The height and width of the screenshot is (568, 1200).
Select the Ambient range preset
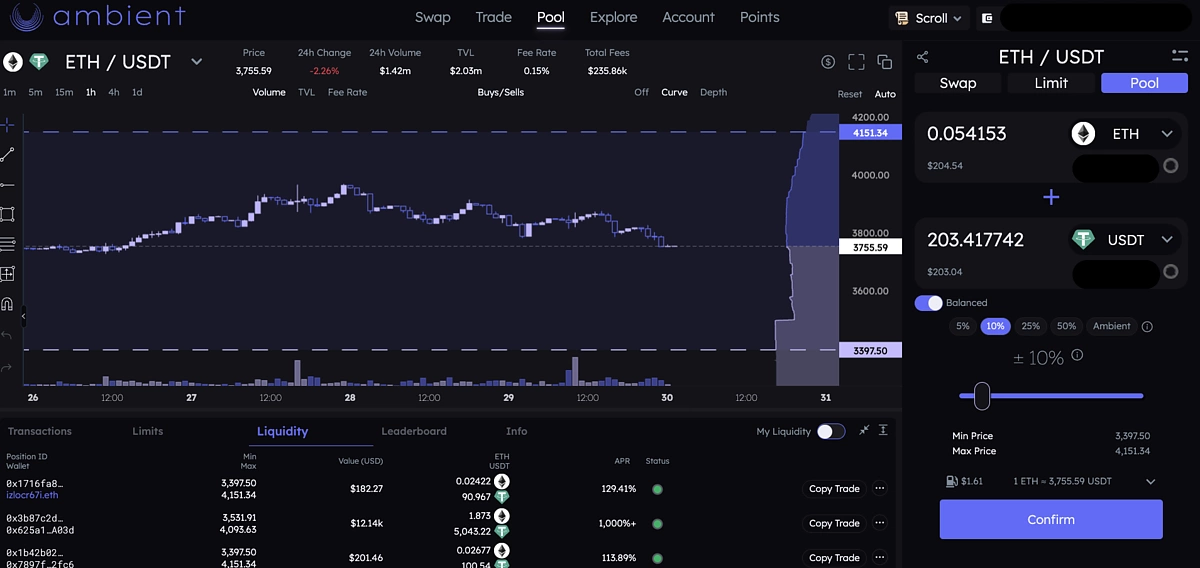[1112, 326]
